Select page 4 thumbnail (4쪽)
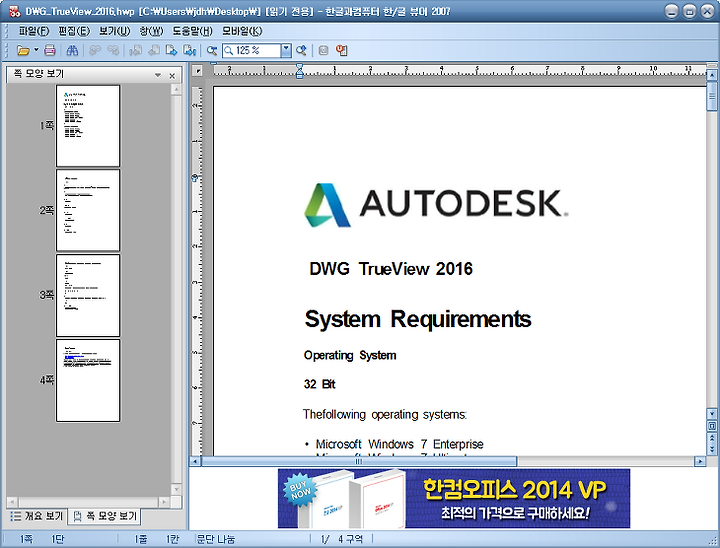720x548 pixels. [x=88, y=380]
